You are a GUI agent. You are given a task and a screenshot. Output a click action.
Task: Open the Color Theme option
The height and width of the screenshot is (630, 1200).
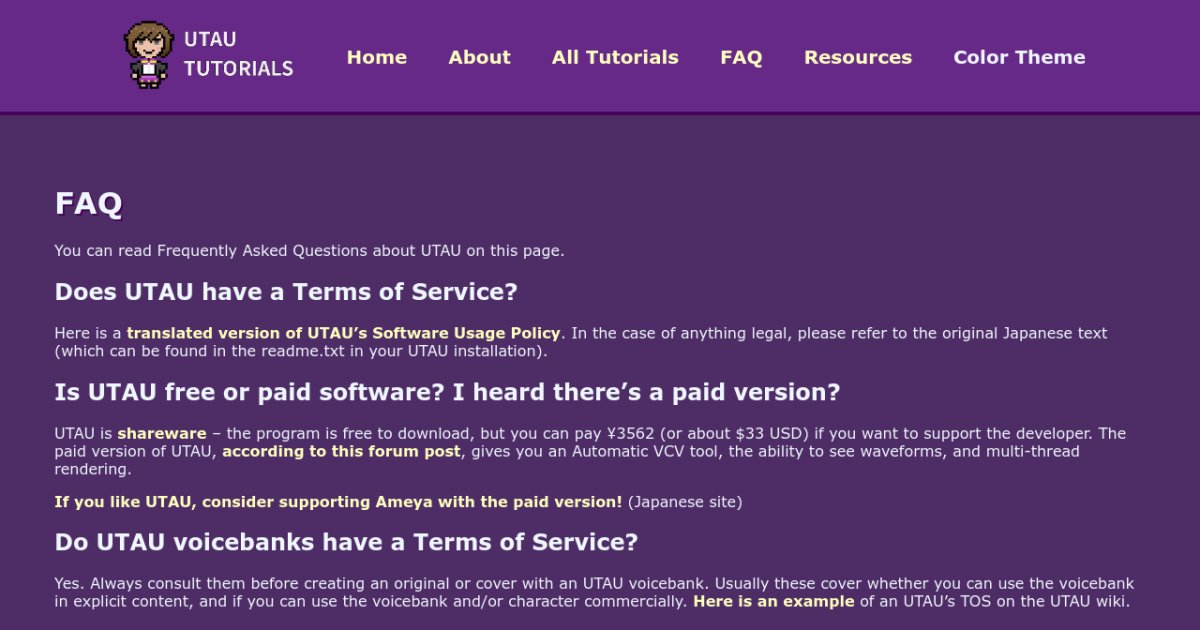point(1019,57)
